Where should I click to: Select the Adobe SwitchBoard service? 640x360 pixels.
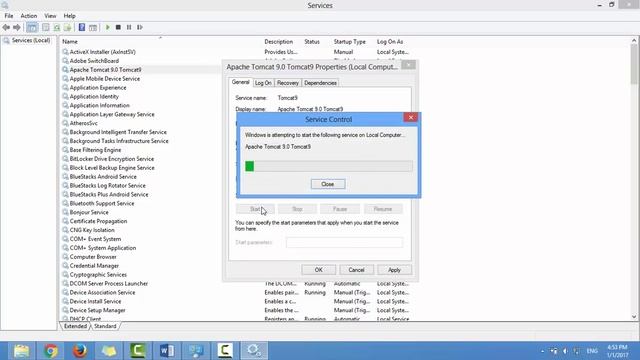pyautogui.click(x=94, y=61)
